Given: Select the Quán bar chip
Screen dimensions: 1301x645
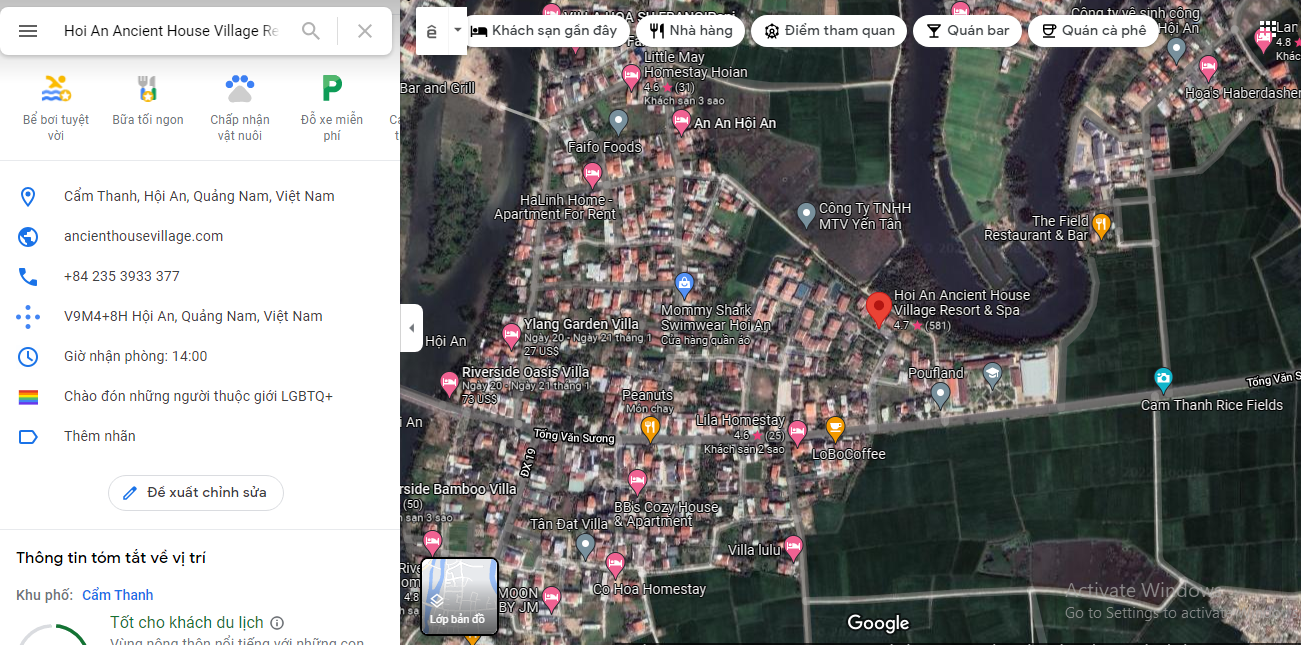Looking at the screenshot, I should 967,31.
